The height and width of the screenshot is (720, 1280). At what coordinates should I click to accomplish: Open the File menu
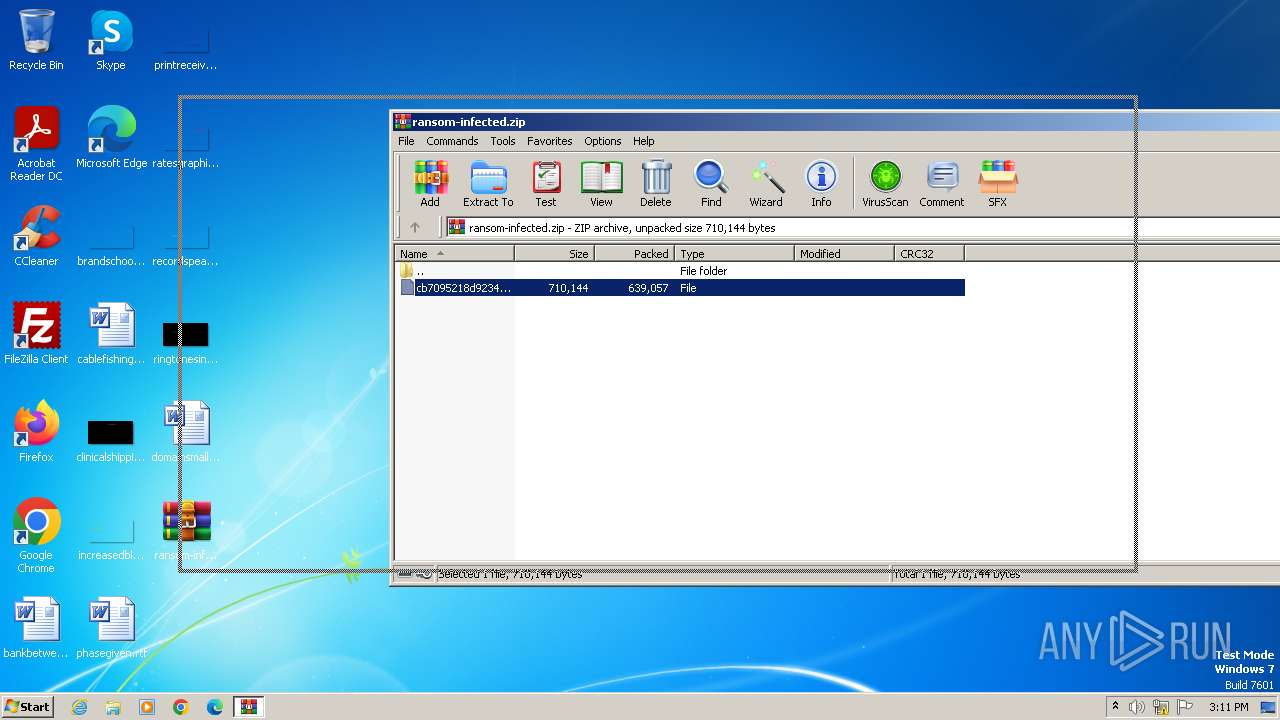406,141
